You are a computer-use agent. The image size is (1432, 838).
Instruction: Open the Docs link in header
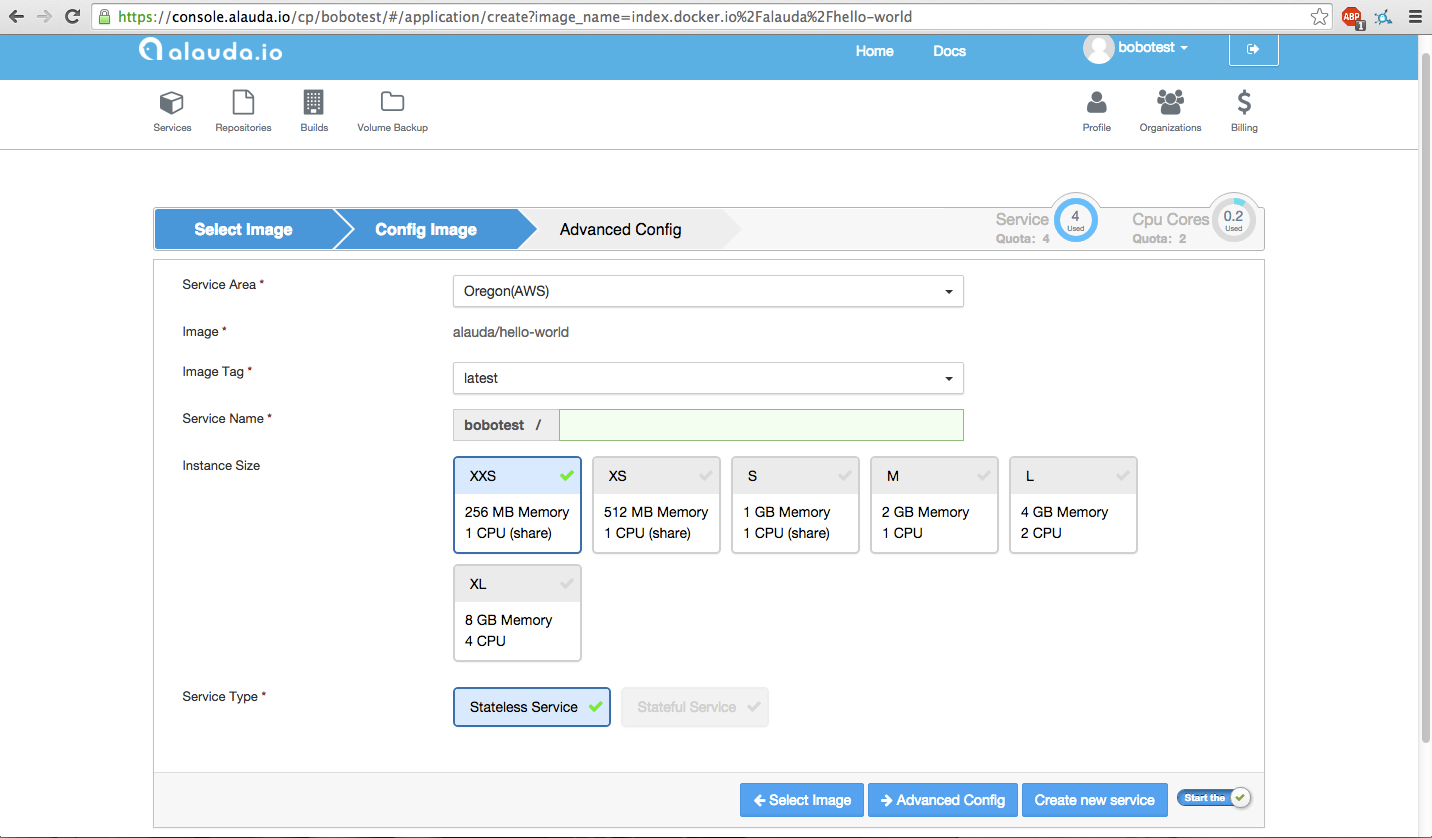[950, 51]
